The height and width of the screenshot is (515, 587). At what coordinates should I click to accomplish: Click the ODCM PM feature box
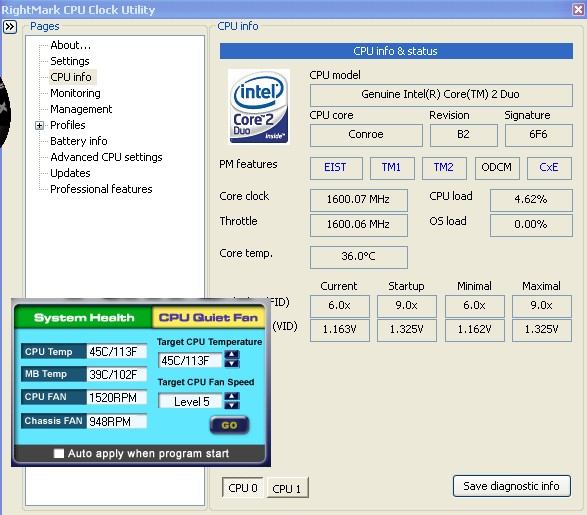[497, 168]
